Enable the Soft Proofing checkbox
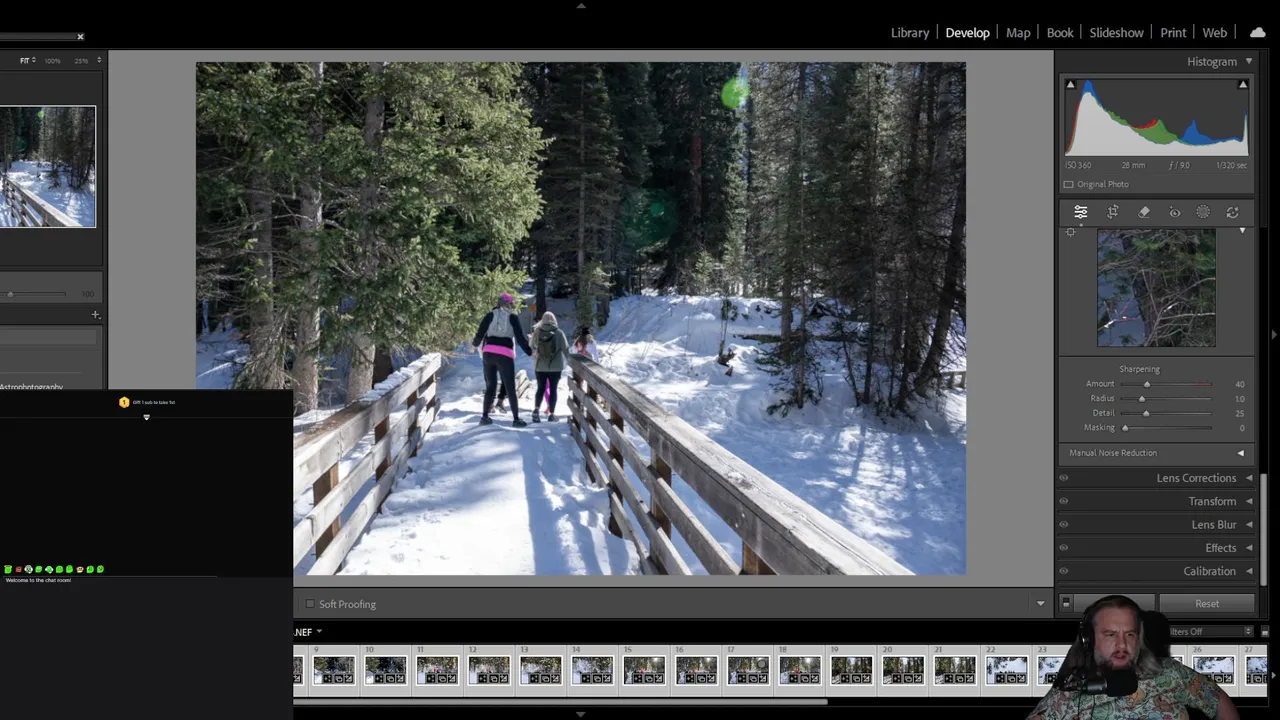The height and width of the screenshot is (720, 1280). point(309,604)
